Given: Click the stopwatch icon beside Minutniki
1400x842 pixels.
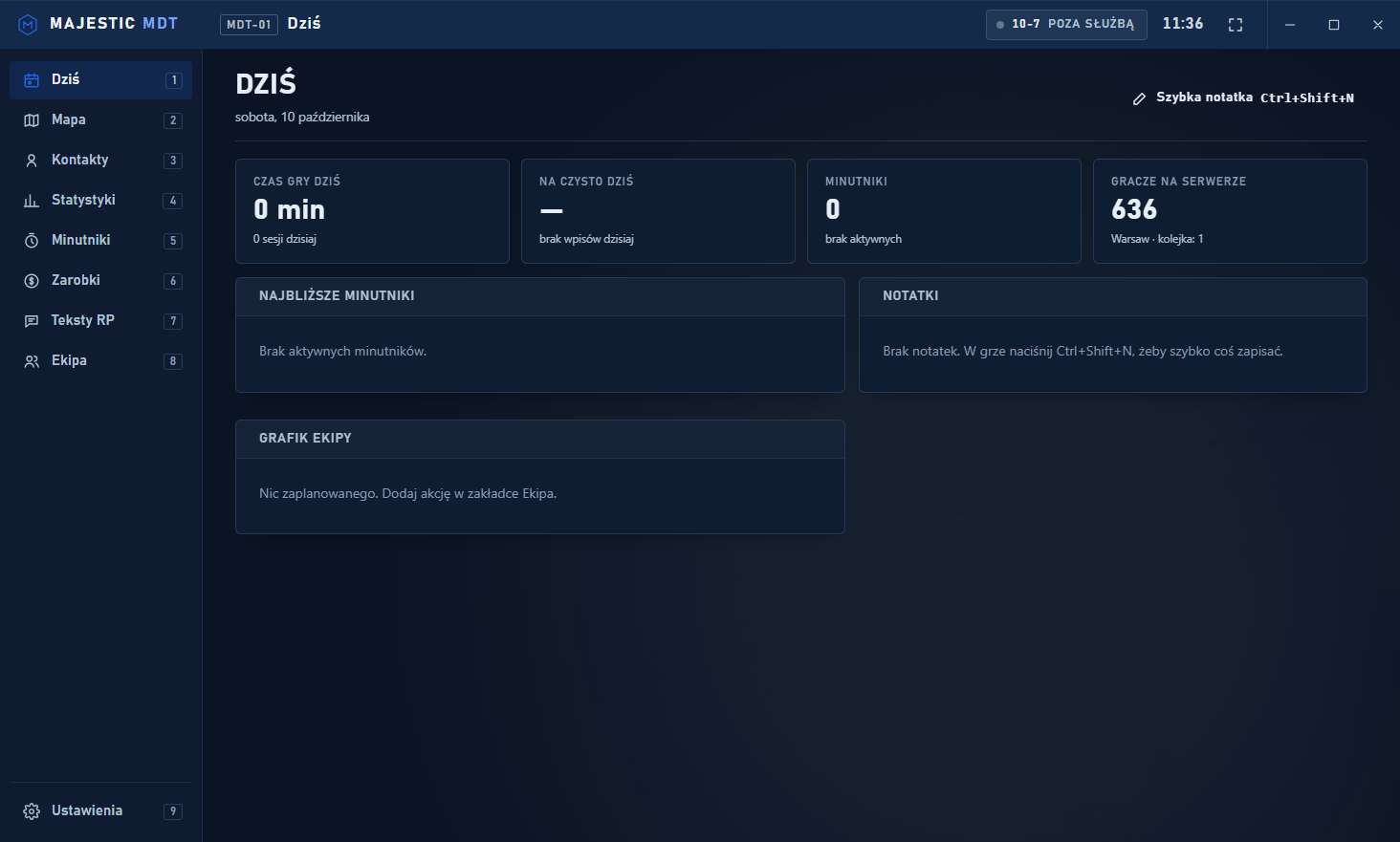Looking at the screenshot, I should pyautogui.click(x=32, y=241).
